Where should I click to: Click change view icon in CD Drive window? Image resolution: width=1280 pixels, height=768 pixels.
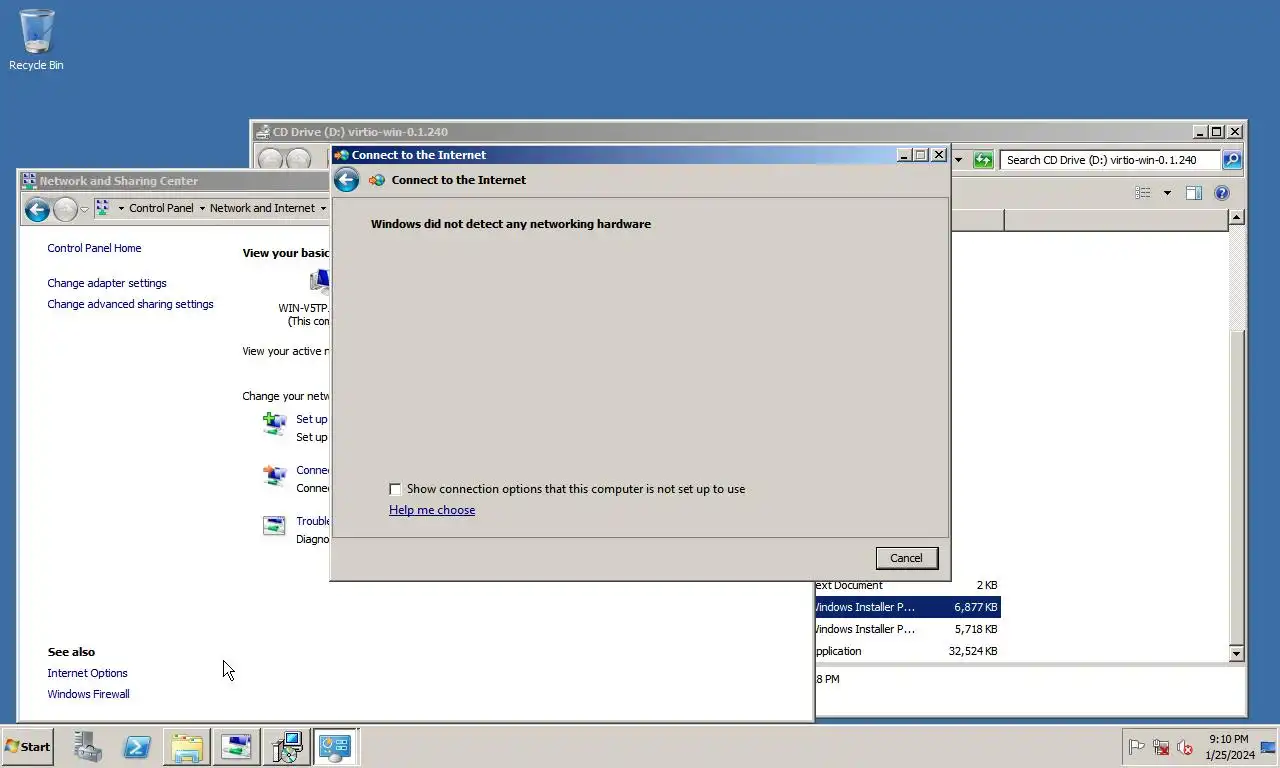click(1143, 193)
